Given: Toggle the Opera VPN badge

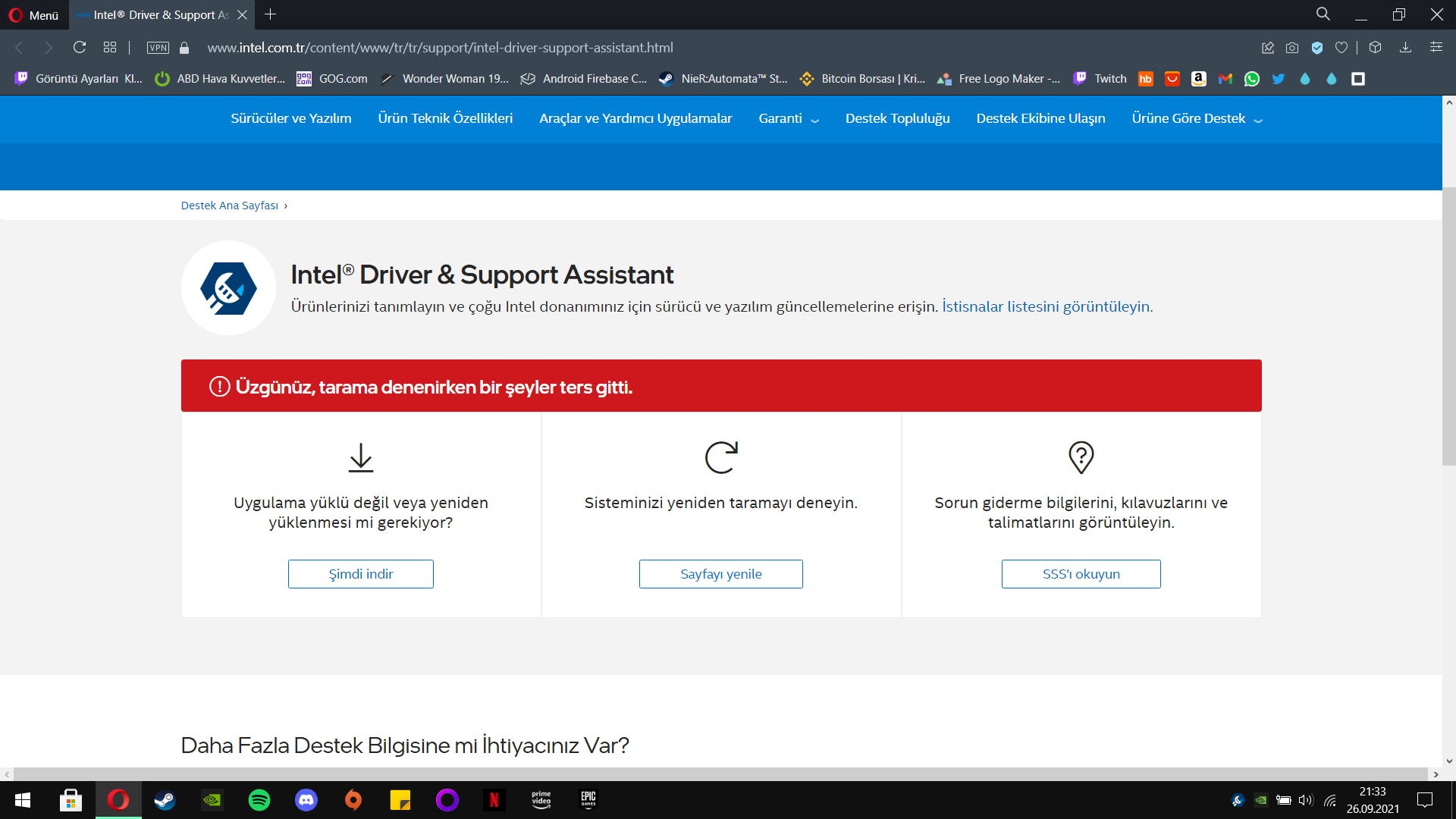Looking at the screenshot, I should (158, 48).
